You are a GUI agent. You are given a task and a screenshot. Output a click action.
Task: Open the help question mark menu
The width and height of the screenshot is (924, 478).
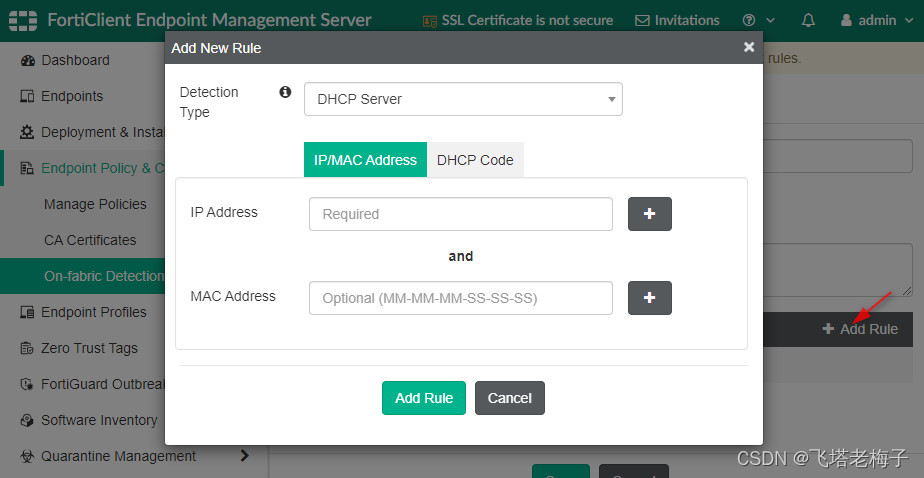point(749,21)
